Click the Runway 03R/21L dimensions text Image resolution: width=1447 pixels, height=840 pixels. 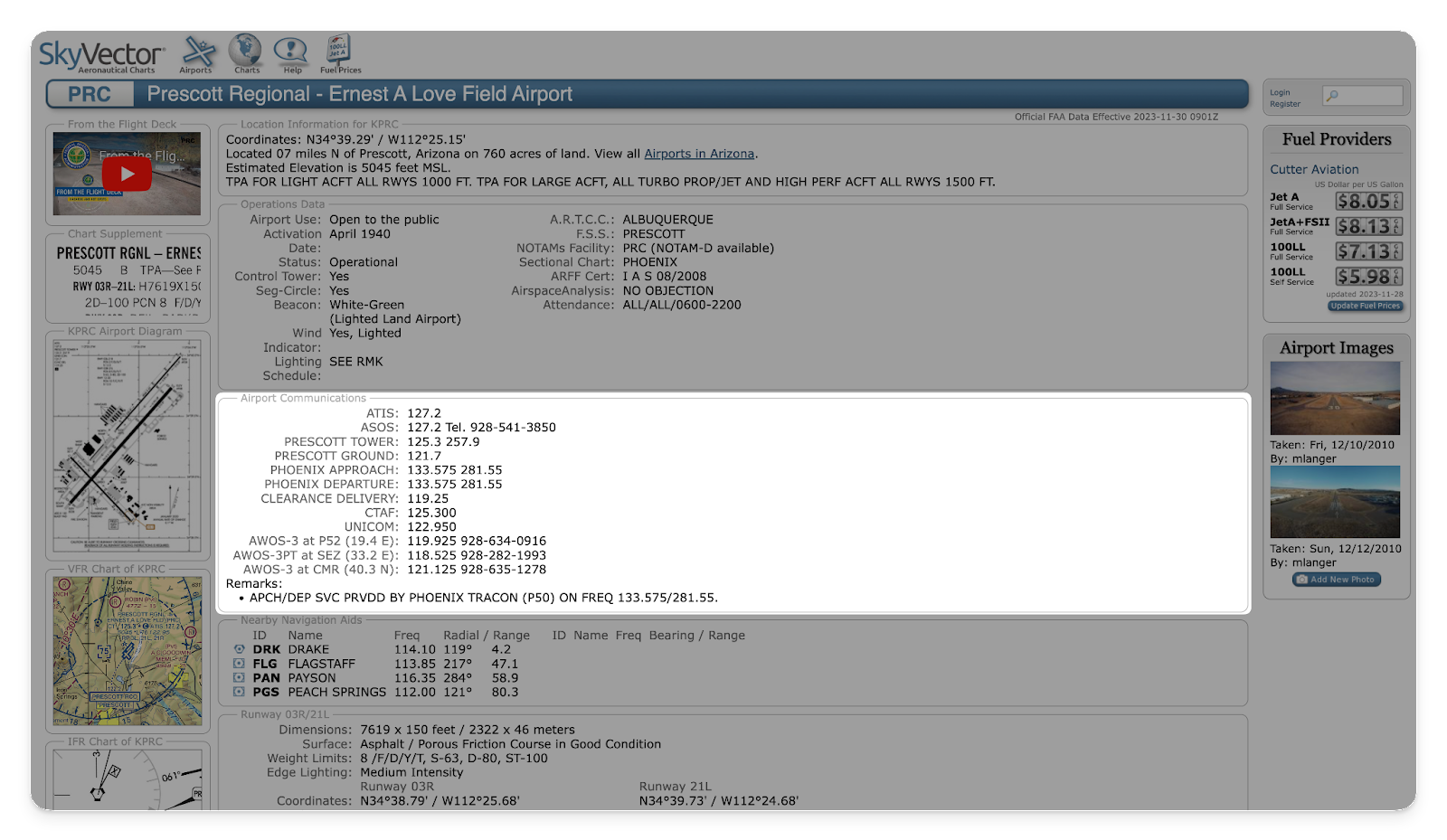coord(468,730)
